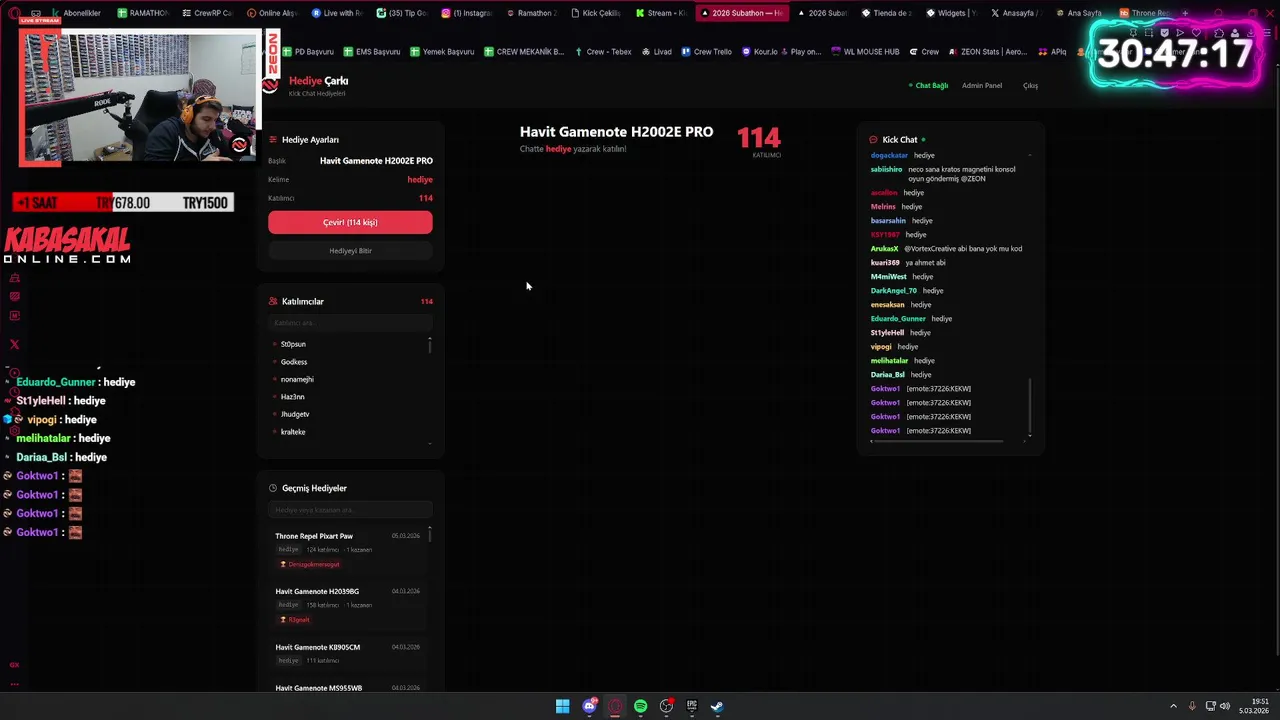The height and width of the screenshot is (720, 1280).
Task: Click the Hediyeyi Bitir button
Action: [x=350, y=251]
